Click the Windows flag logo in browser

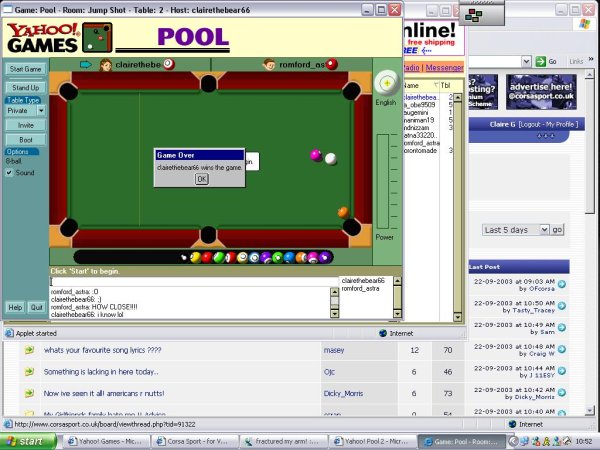coord(584,24)
